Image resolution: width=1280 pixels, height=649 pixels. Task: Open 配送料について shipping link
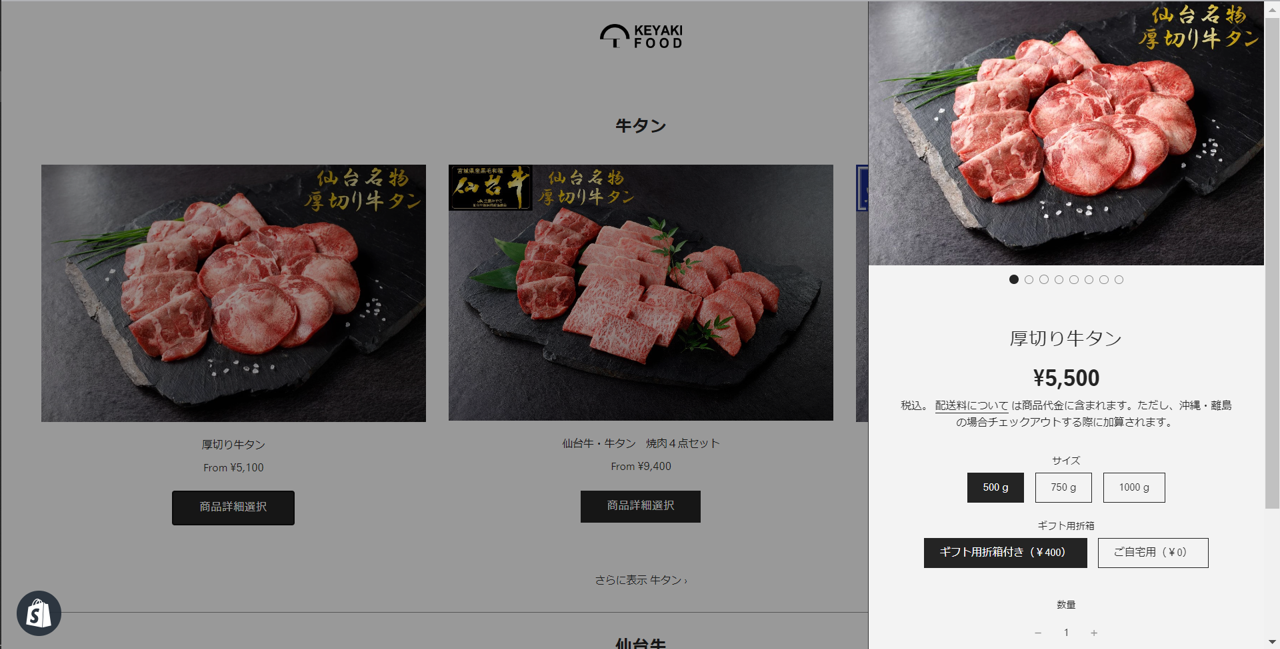point(972,406)
